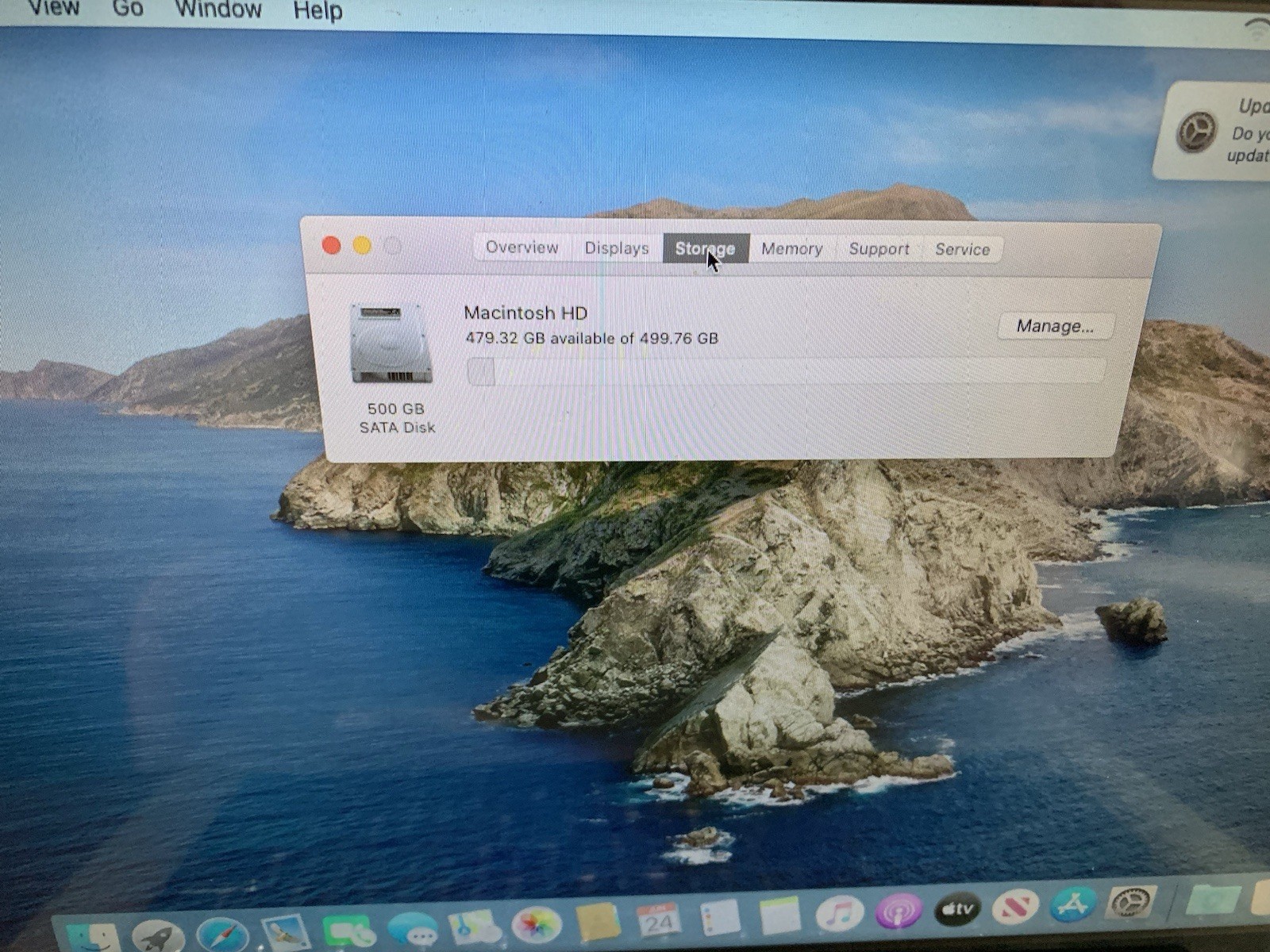This screenshot has height=952, width=1270.
Task: Open App Store icon in Dock
Action: pos(1073,904)
